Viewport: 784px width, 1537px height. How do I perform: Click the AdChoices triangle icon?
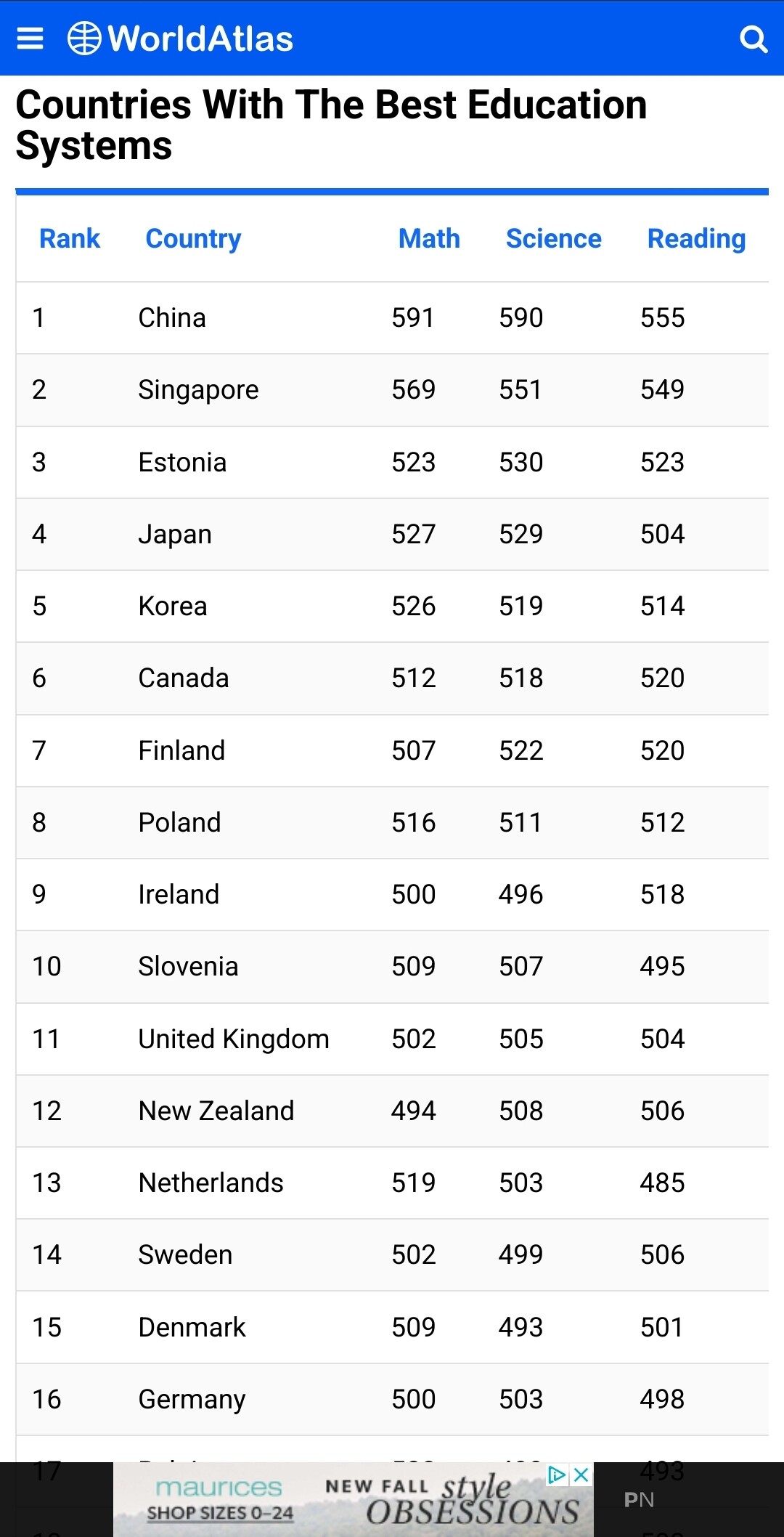pyautogui.click(x=557, y=1475)
